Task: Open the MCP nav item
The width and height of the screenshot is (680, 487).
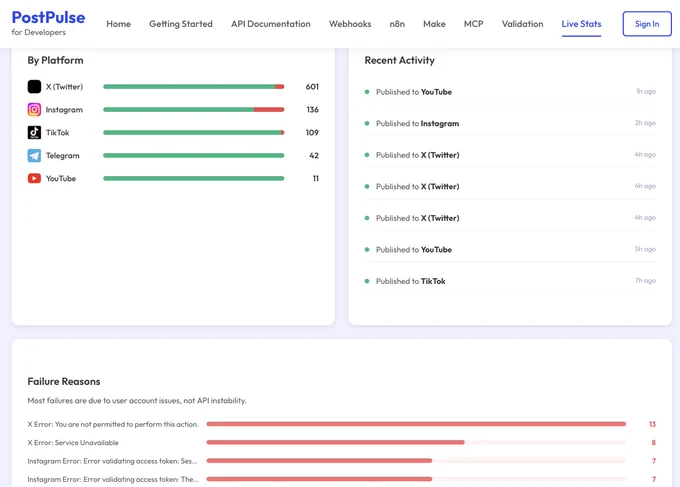Action: 474,24
